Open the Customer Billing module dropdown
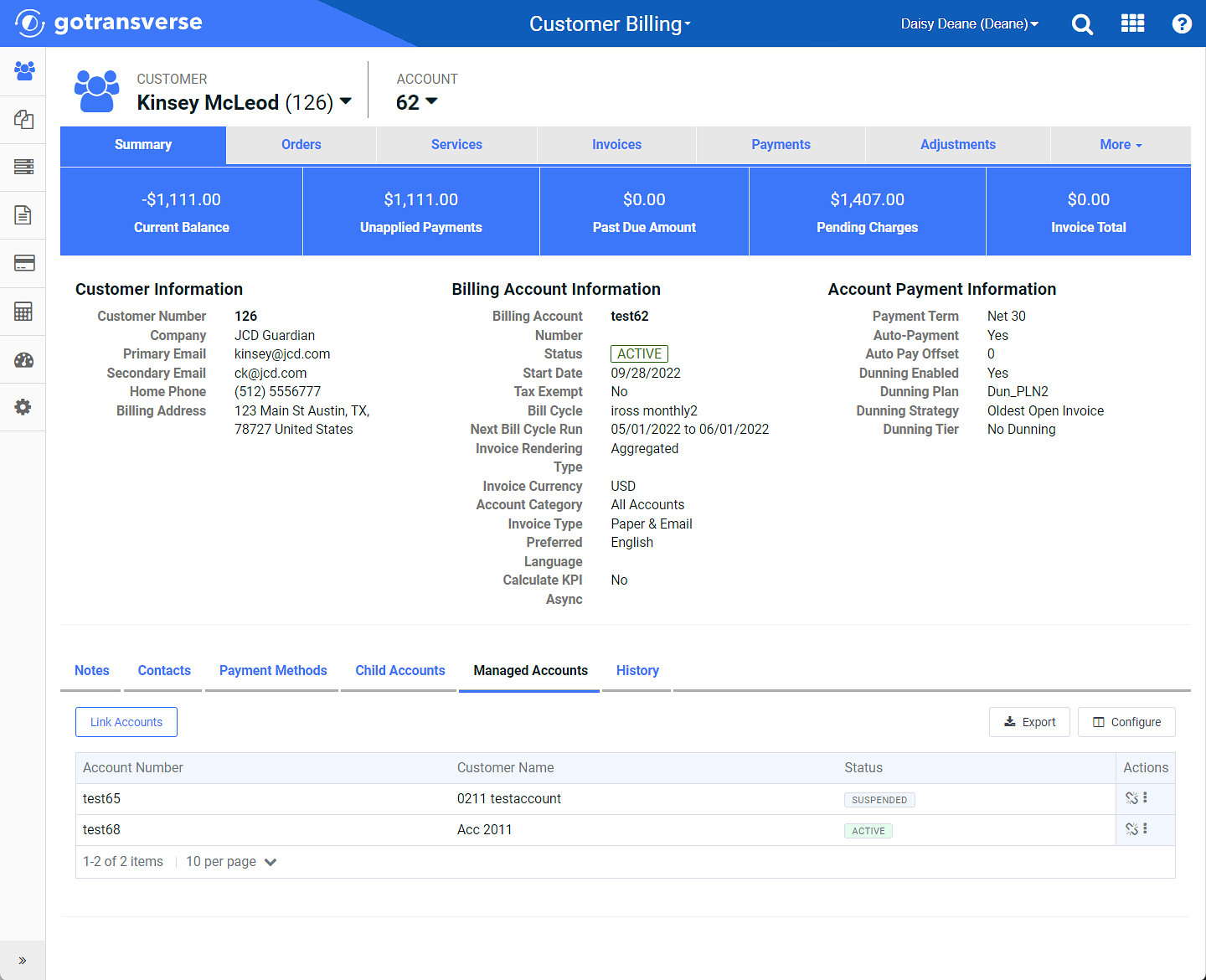This screenshot has height=980, width=1206. tap(610, 23)
